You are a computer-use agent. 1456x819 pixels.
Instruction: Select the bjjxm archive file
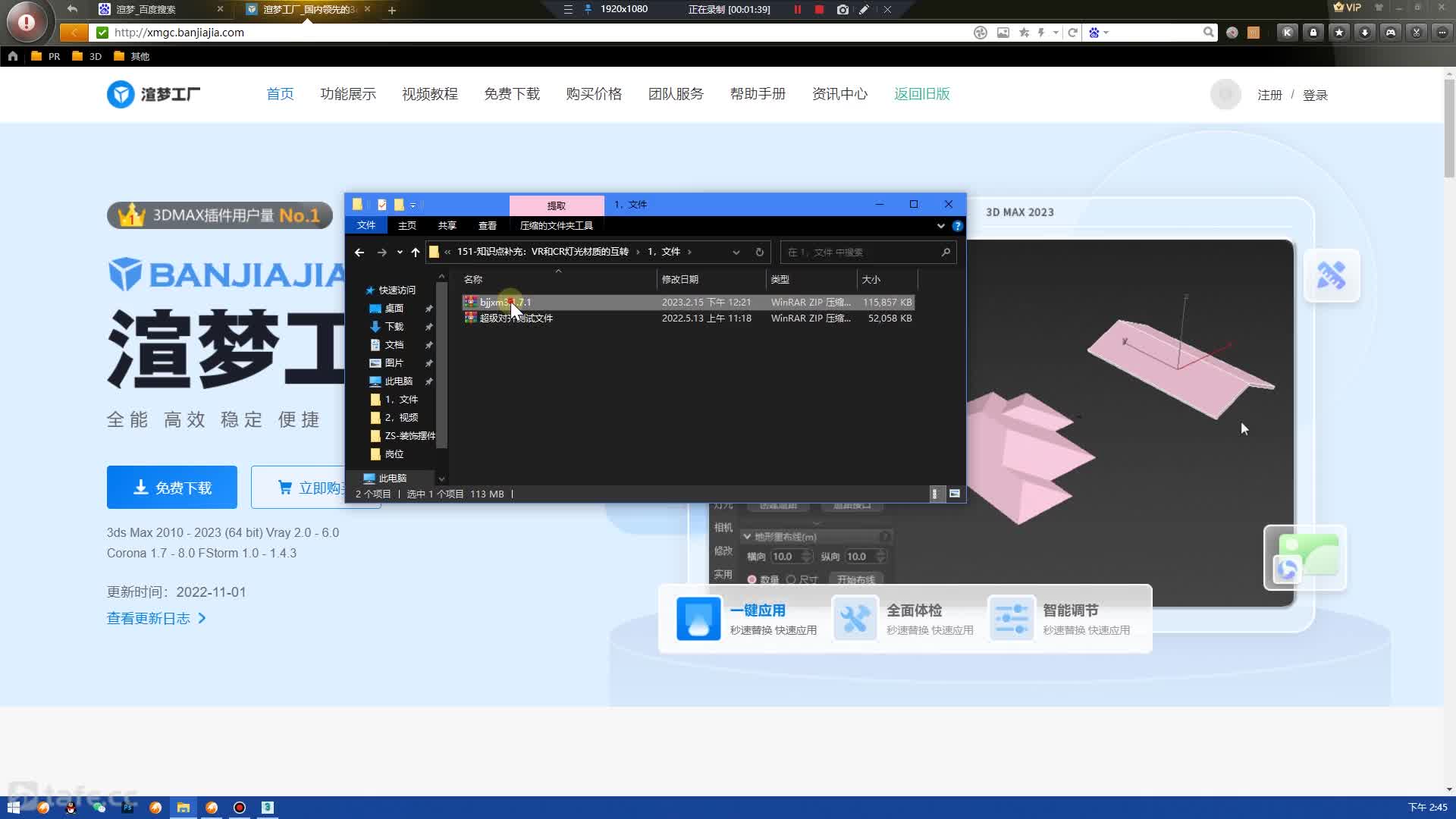689,303
